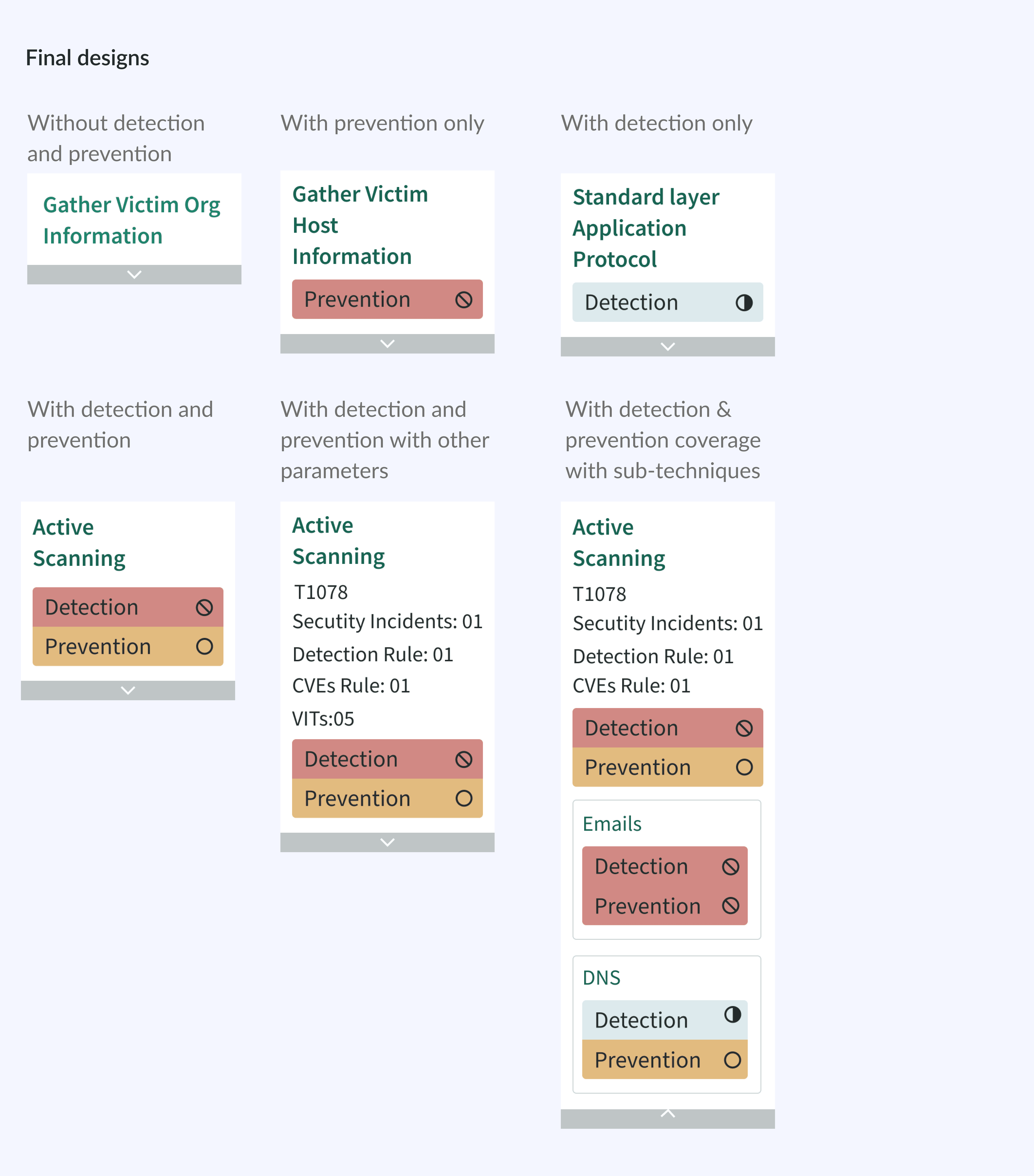The image size is (1034, 1176).
Task: Select the Emails sub-technique heading
Action: pos(612,824)
